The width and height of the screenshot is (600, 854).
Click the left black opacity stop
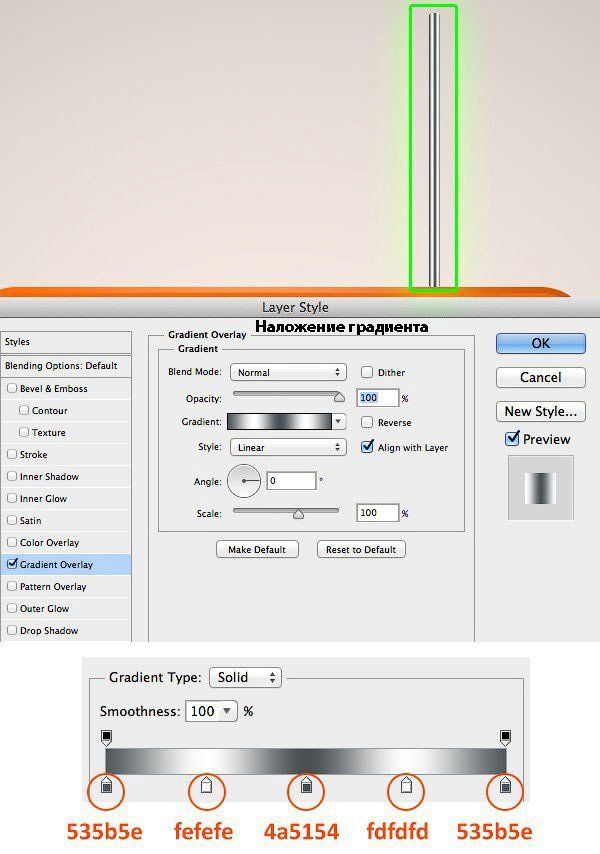click(x=107, y=738)
